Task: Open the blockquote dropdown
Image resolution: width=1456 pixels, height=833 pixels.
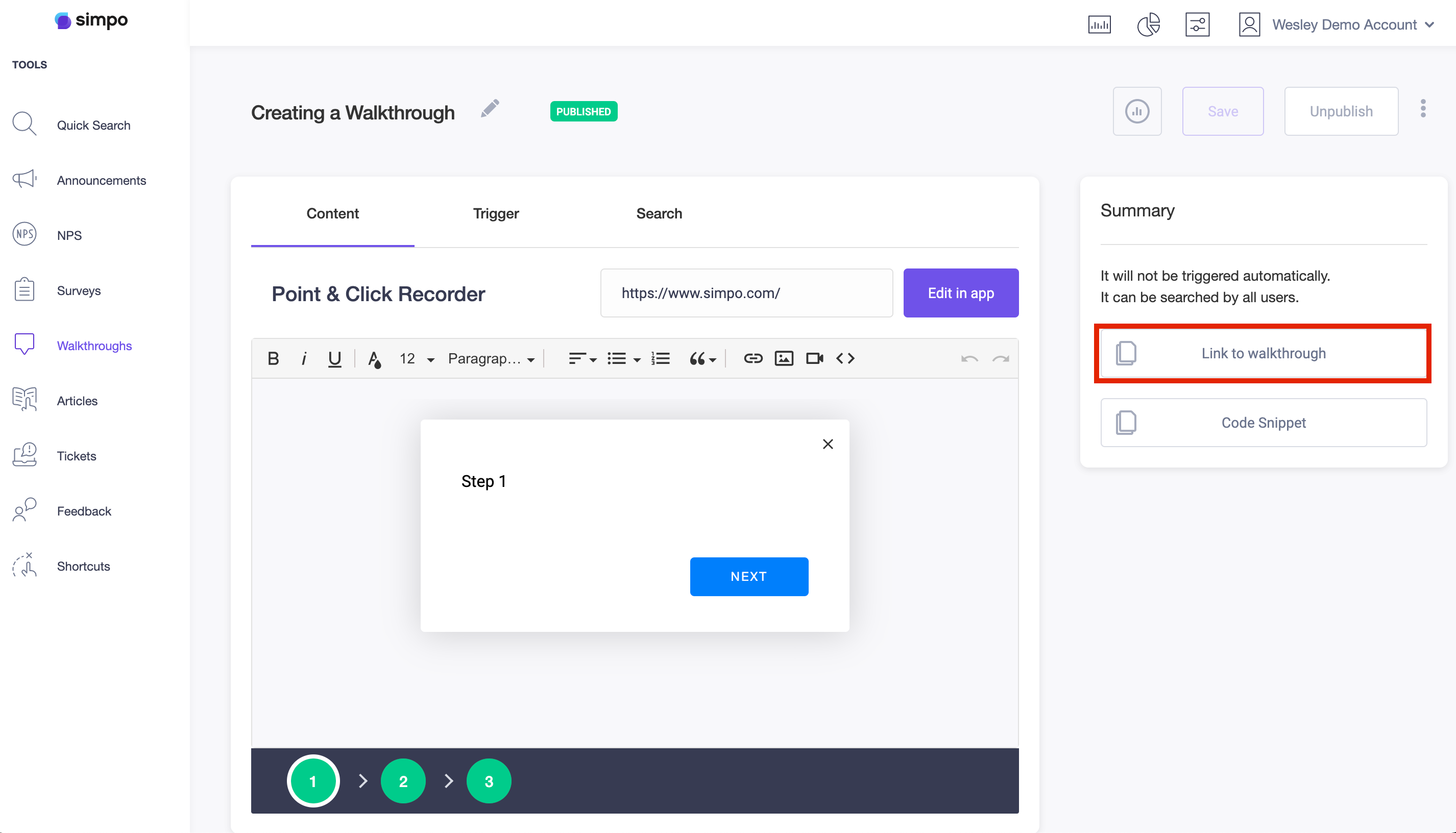Action: click(x=702, y=359)
